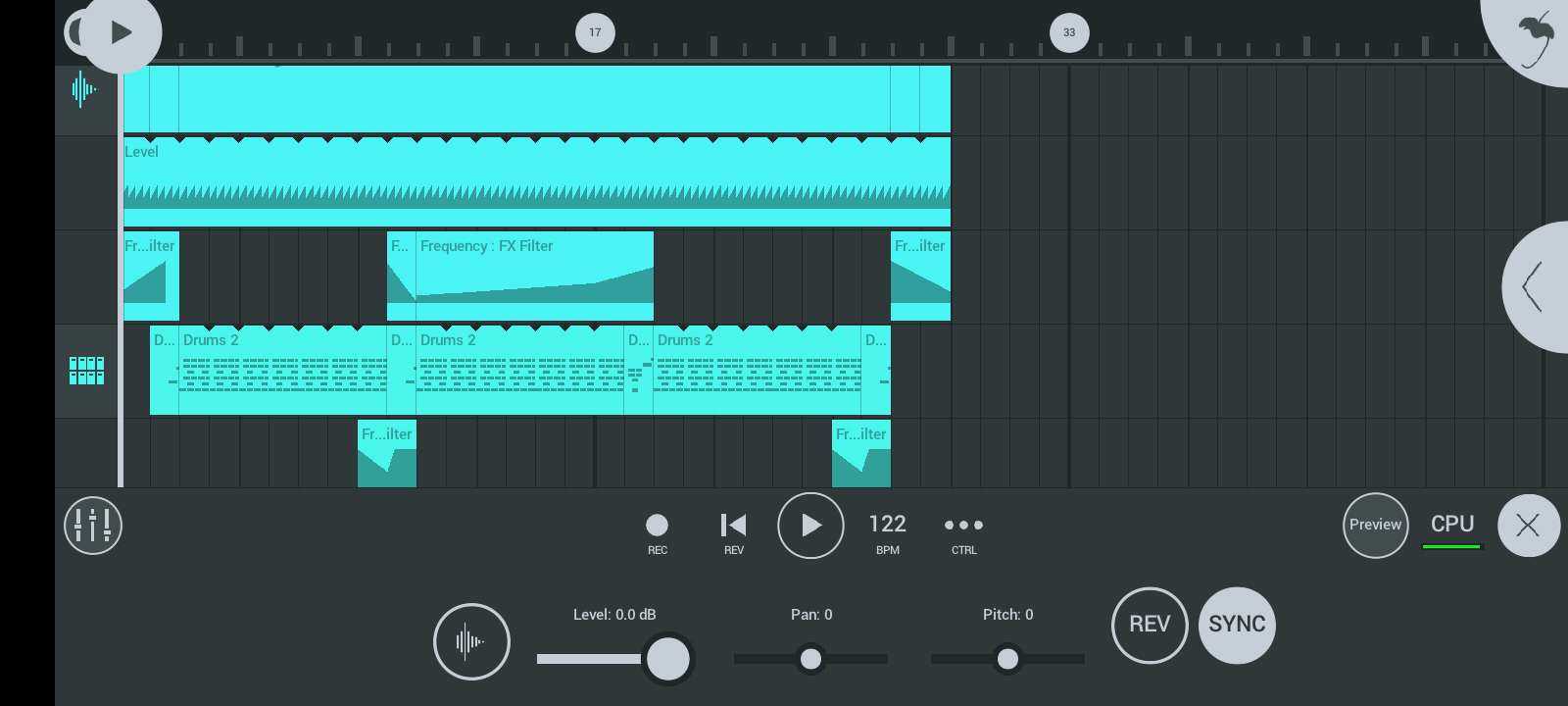1568x706 pixels.
Task: Open the mixer panel icon
Action: (x=93, y=526)
